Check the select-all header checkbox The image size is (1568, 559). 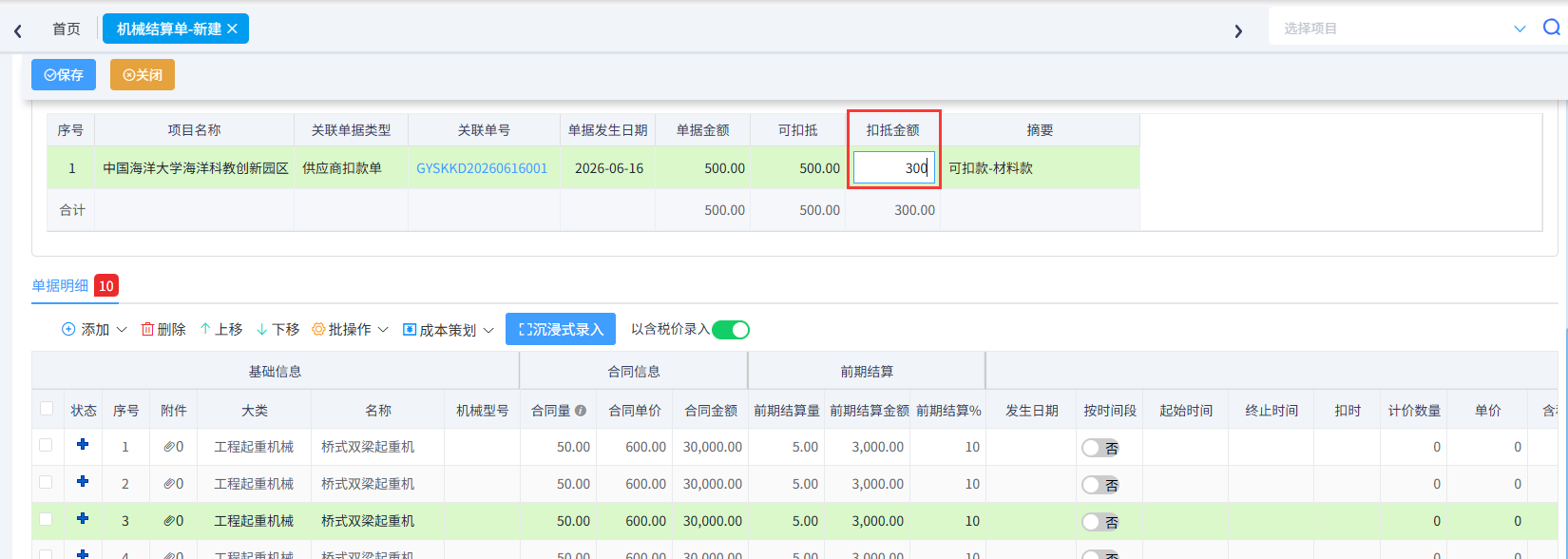click(47, 409)
